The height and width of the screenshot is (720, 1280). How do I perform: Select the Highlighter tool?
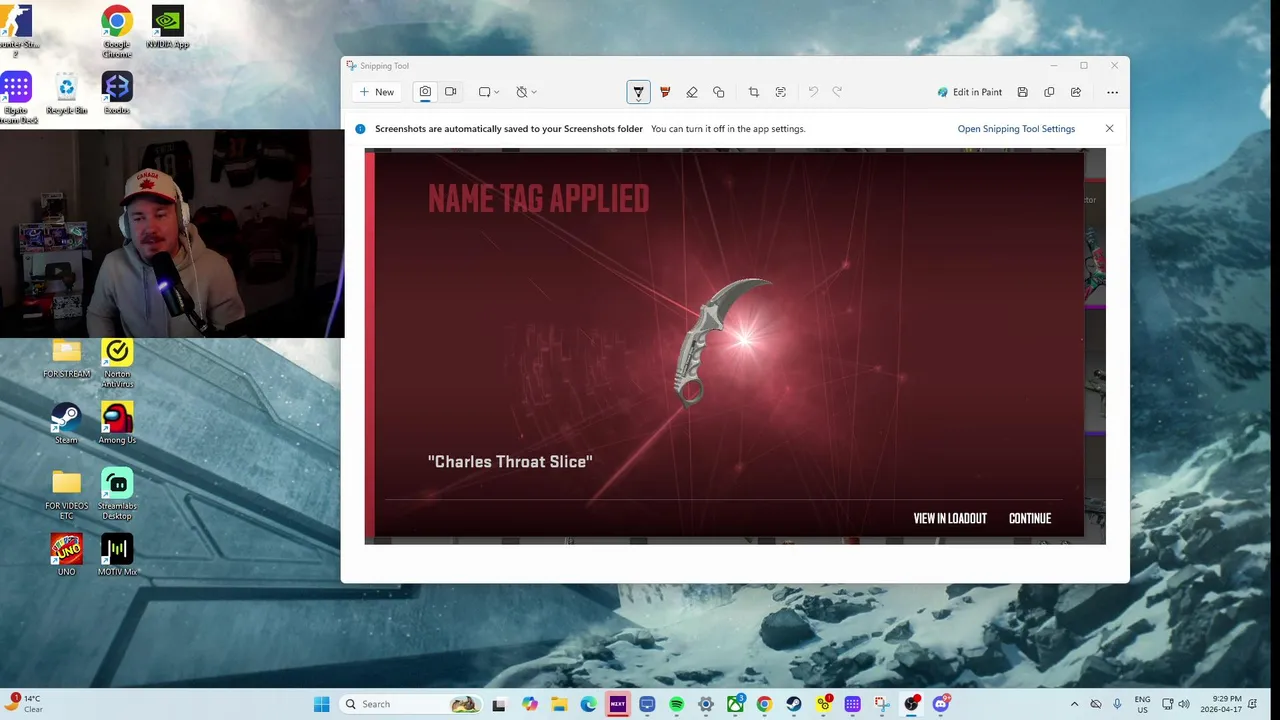[x=665, y=92]
